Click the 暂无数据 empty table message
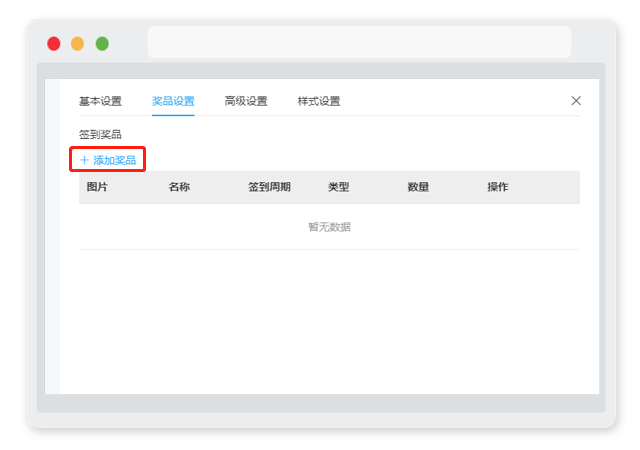The height and width of the screenshot is (450, 640). tap(329, 227)
